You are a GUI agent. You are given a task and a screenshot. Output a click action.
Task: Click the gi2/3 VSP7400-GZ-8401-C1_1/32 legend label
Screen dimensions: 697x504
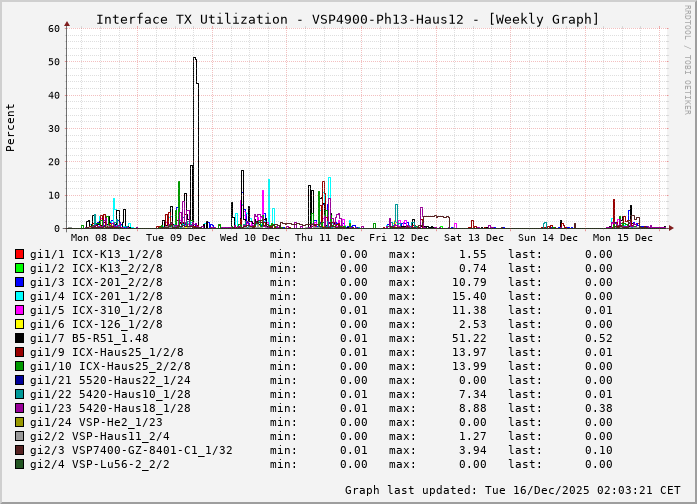131,450
